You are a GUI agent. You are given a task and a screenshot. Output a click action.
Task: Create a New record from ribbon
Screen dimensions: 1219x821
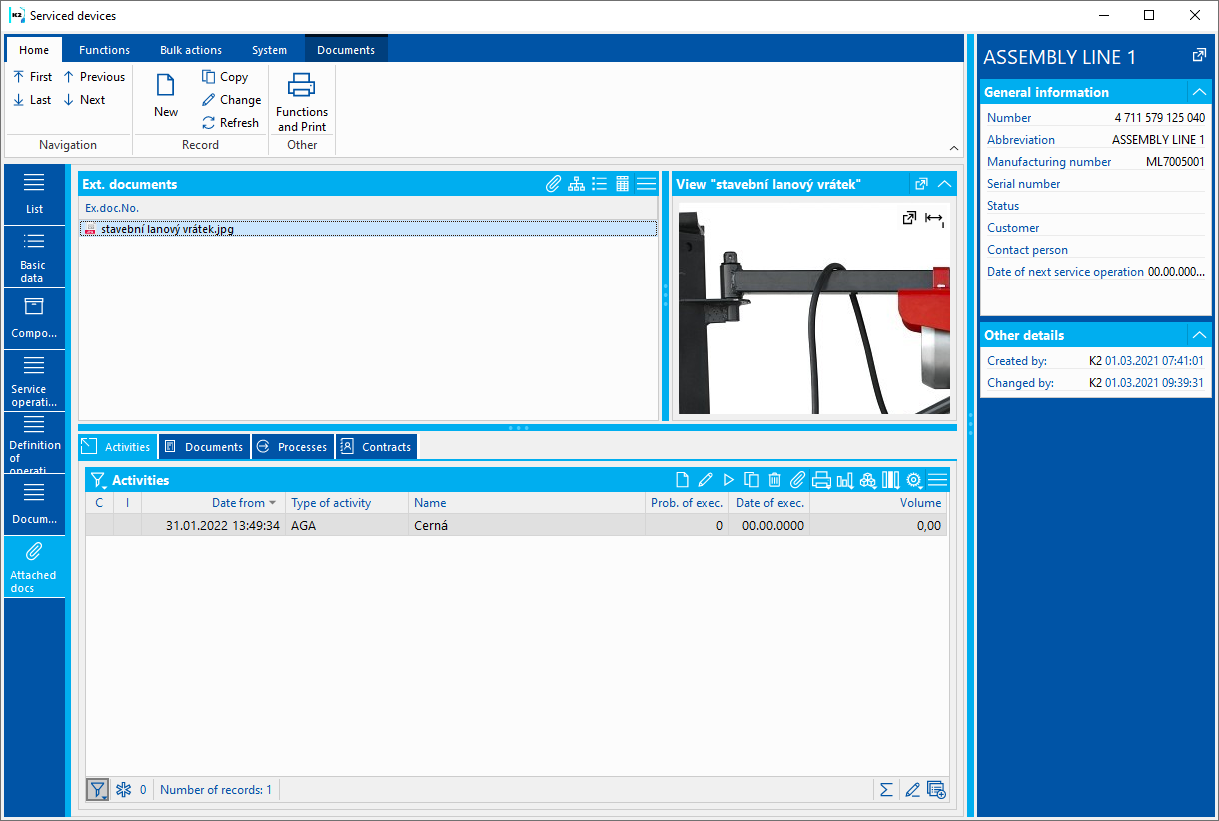click(x=166, y=96)
